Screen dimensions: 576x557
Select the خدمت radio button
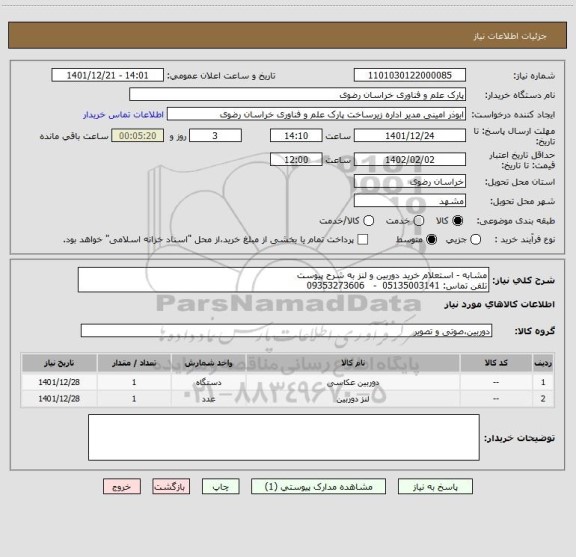coord(419,221)
